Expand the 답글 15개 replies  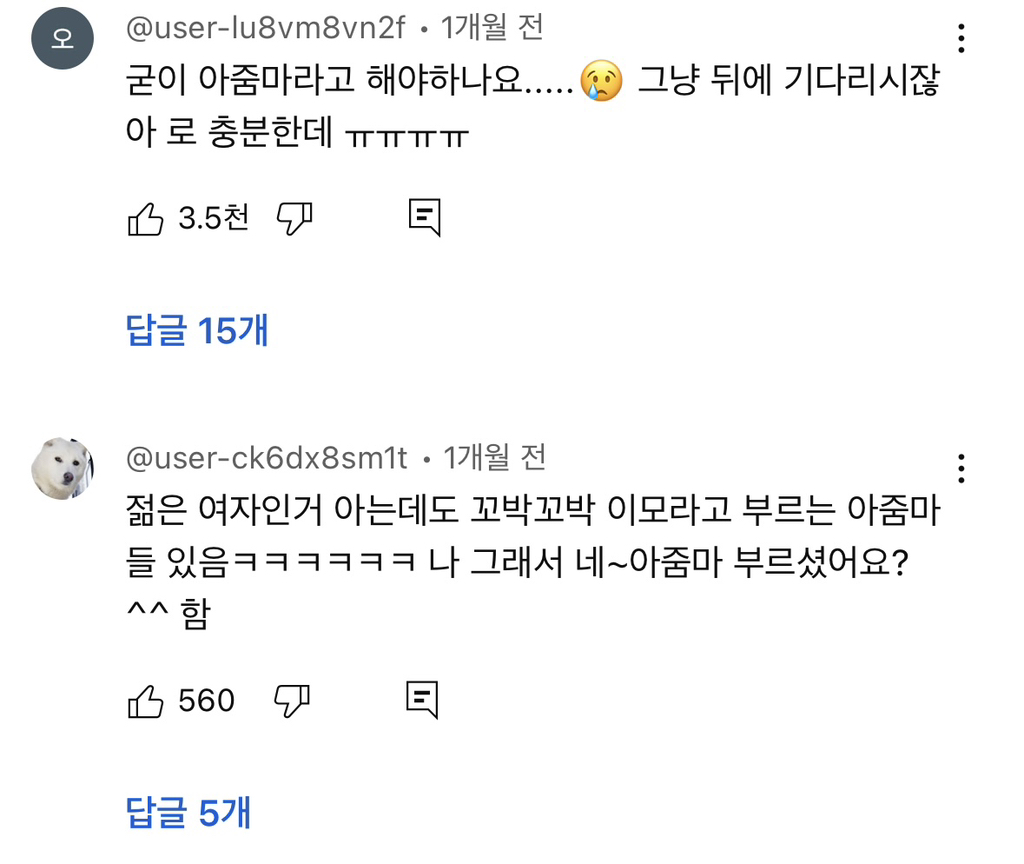(197, 330)
